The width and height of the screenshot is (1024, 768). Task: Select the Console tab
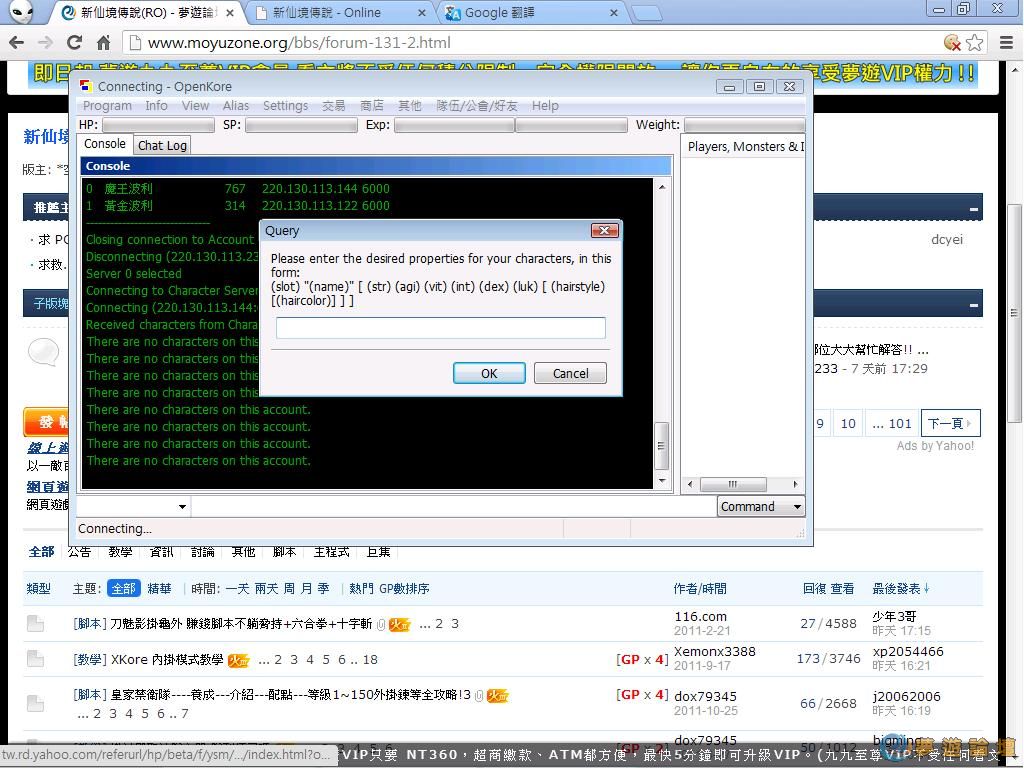click(104, 144)
